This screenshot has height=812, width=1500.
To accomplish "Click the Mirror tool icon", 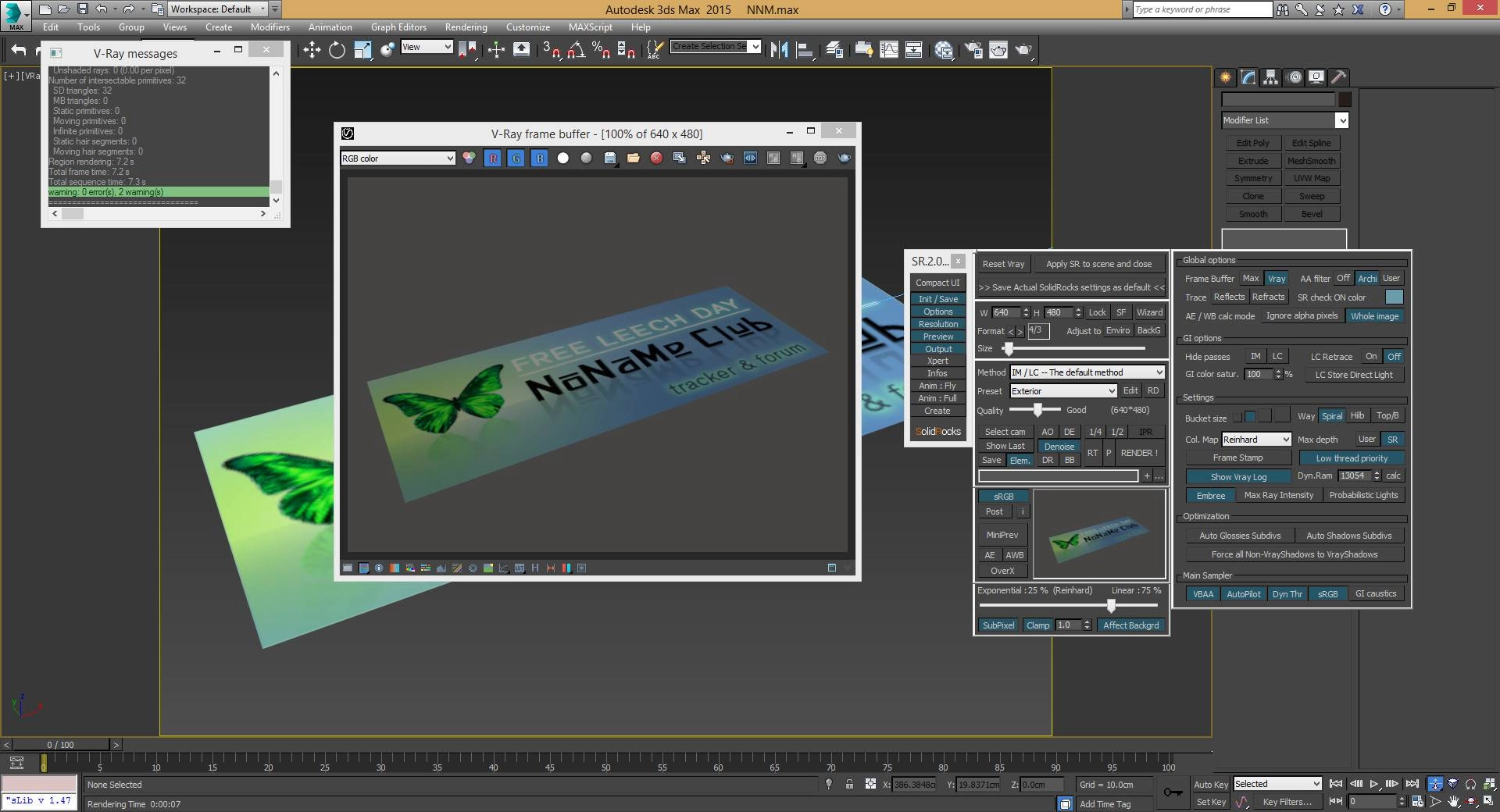I will pos(779,50).
